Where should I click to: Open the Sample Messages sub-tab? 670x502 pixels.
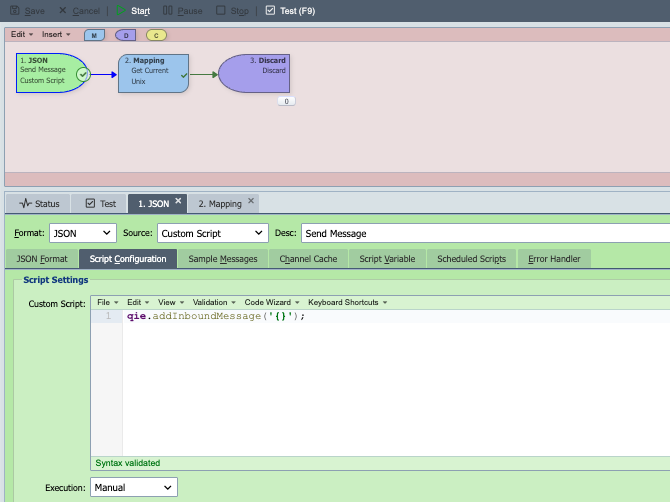tap(223, 259)
